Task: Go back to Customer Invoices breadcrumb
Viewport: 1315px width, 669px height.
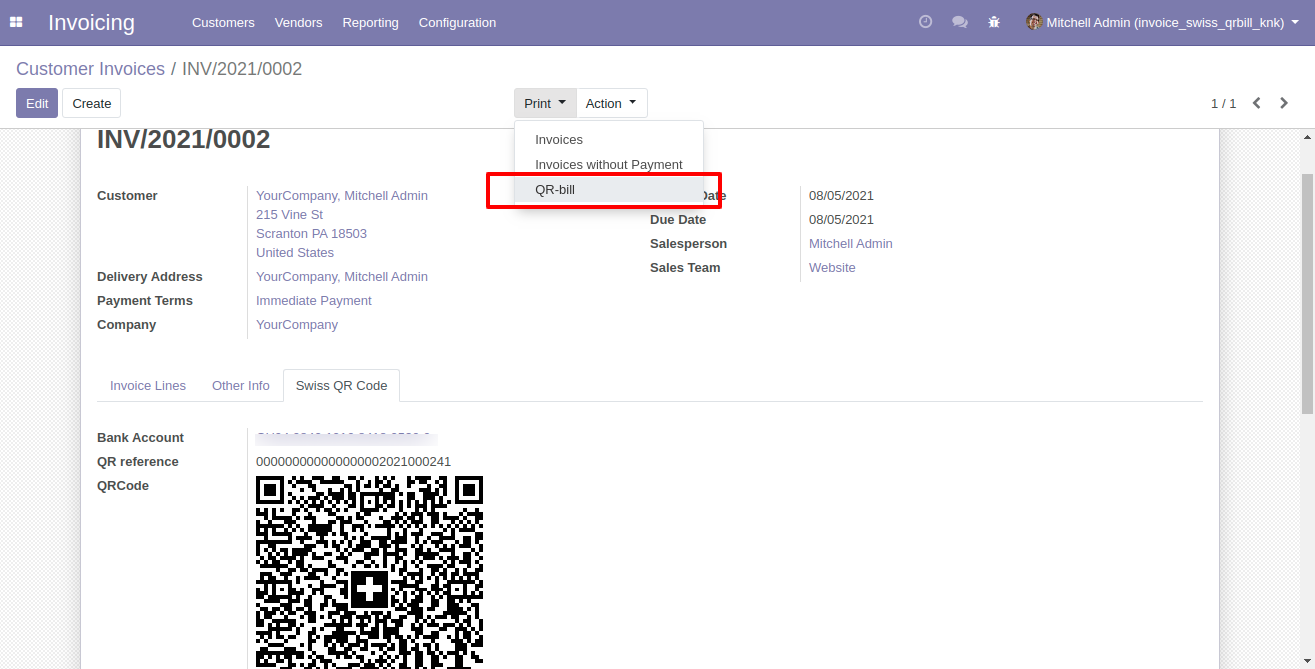Action: point(90,69)
